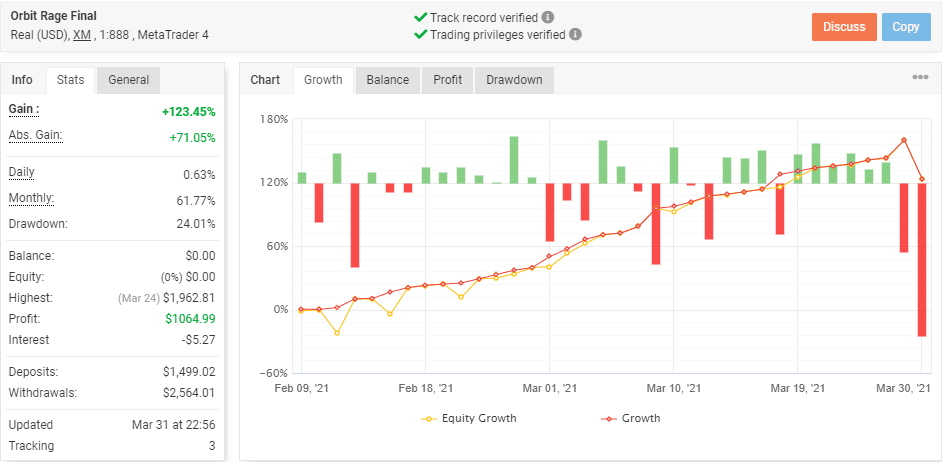
Task: Click the Track record verified info icon
Action: pos(548,18)
